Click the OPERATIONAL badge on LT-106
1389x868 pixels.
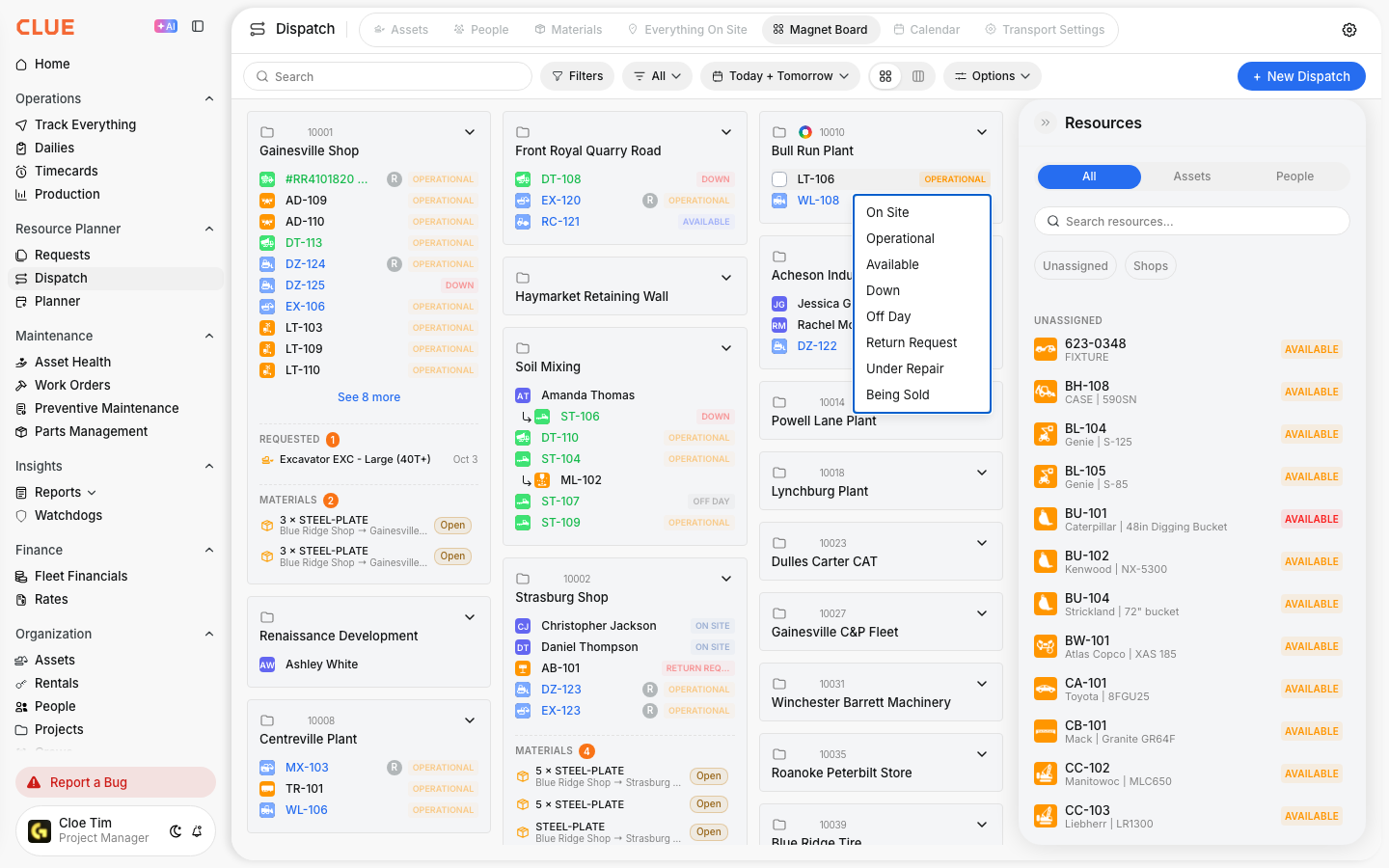point(955,179)
